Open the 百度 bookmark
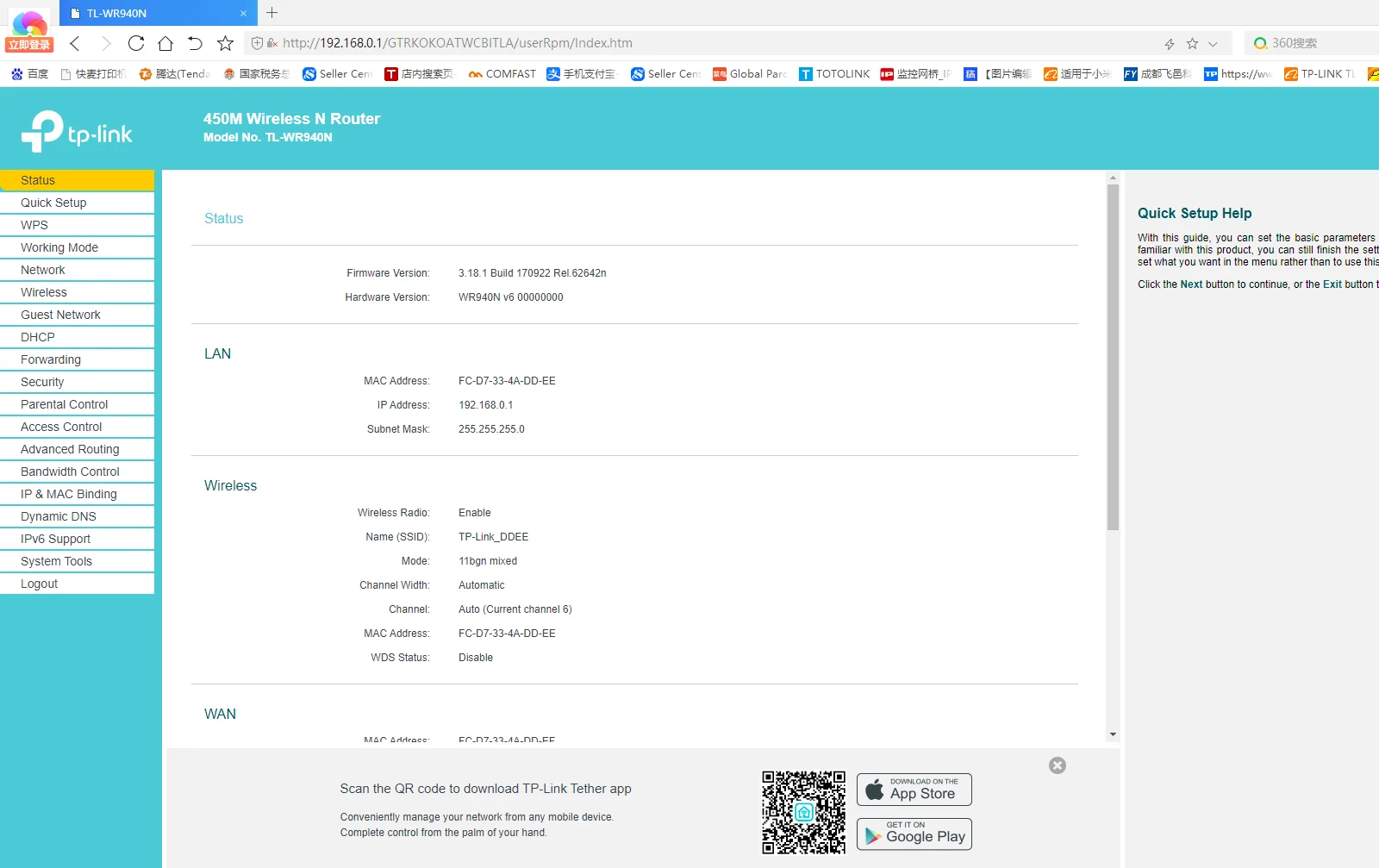 (x=30, y=74)
